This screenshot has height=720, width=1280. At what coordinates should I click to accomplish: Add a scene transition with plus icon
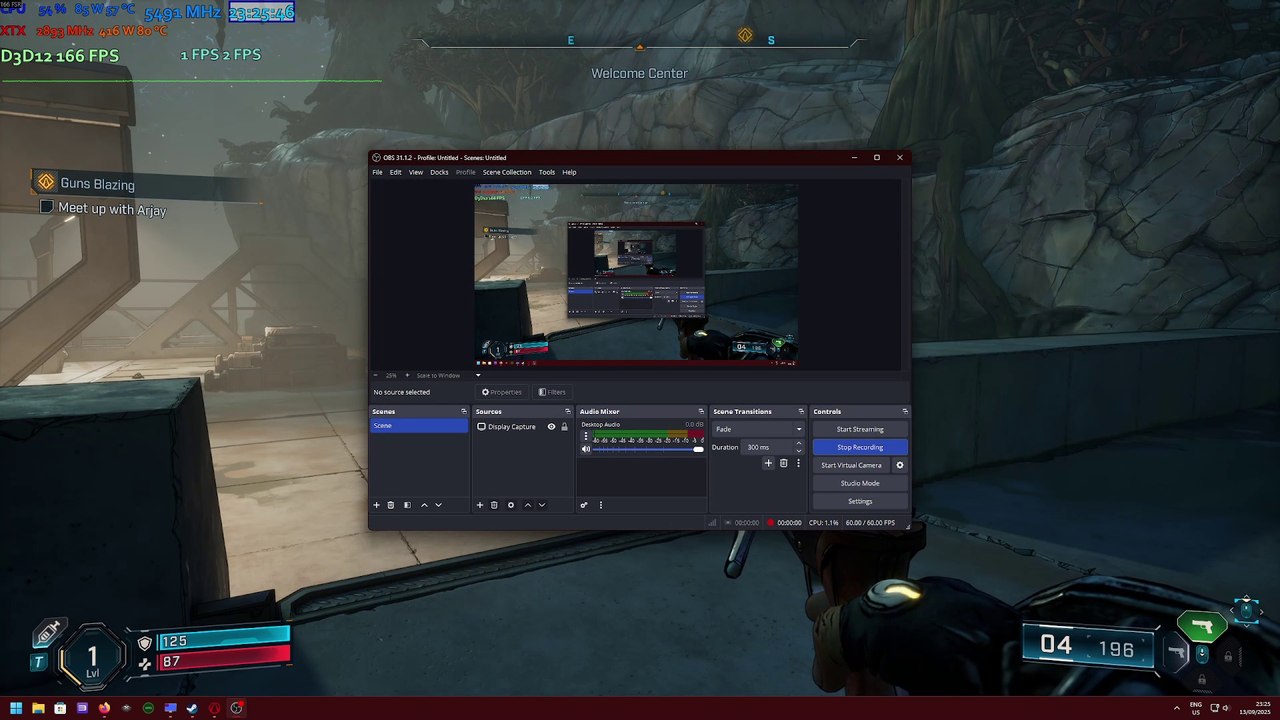pos(768,463)
